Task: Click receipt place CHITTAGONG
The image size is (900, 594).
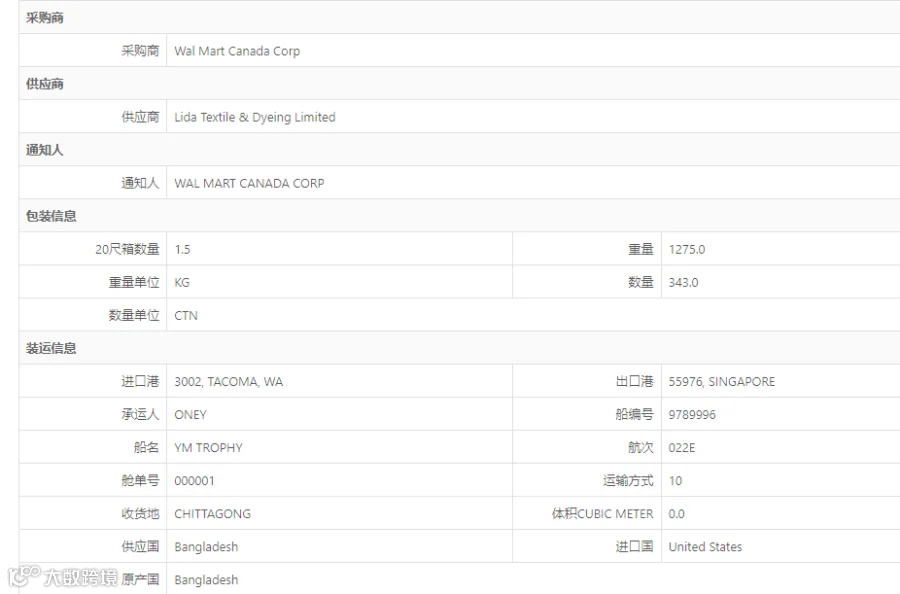Action: click(x=212, y=514)
